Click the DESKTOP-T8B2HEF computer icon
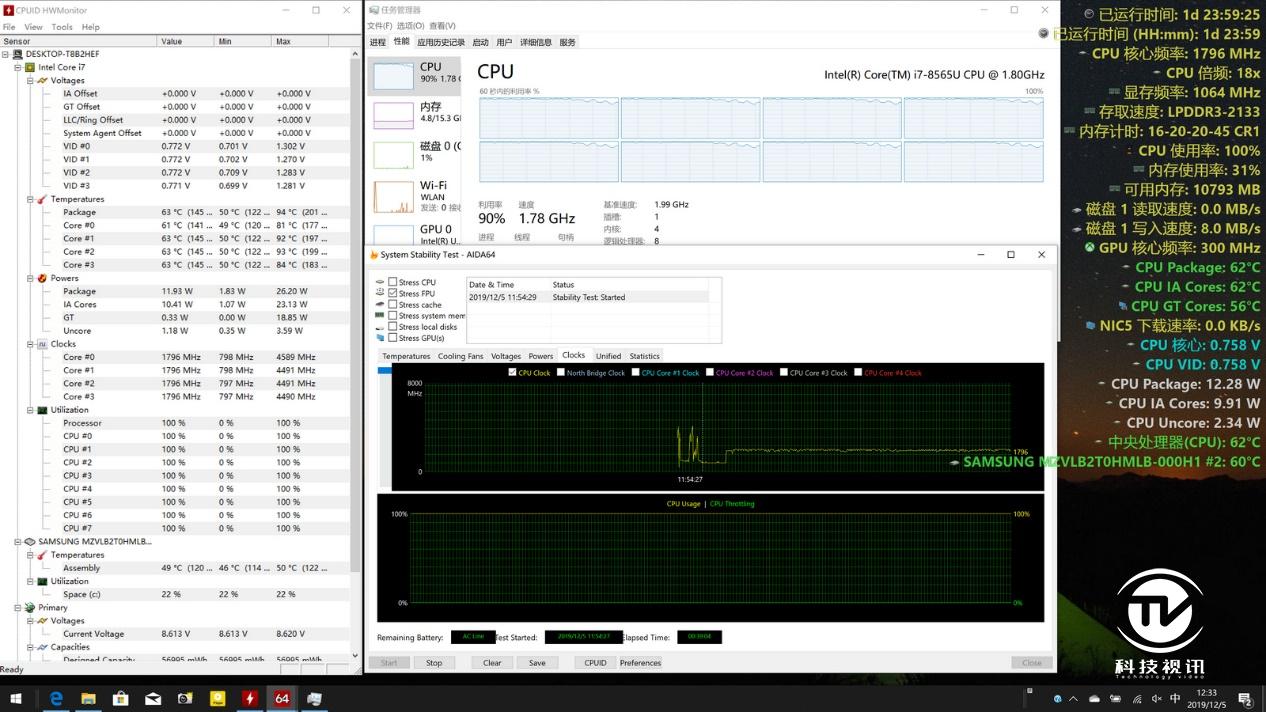This screenshot has width=1266, height=712. [x=18, y=54]
